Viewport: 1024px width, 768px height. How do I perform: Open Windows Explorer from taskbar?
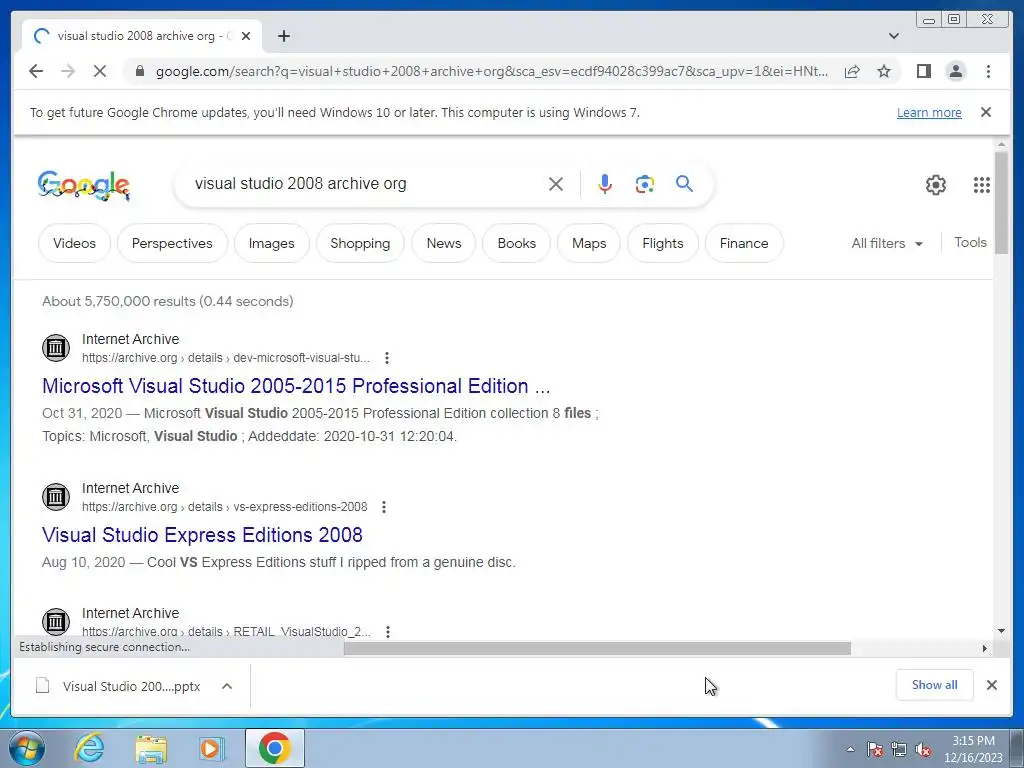point(151,748)
